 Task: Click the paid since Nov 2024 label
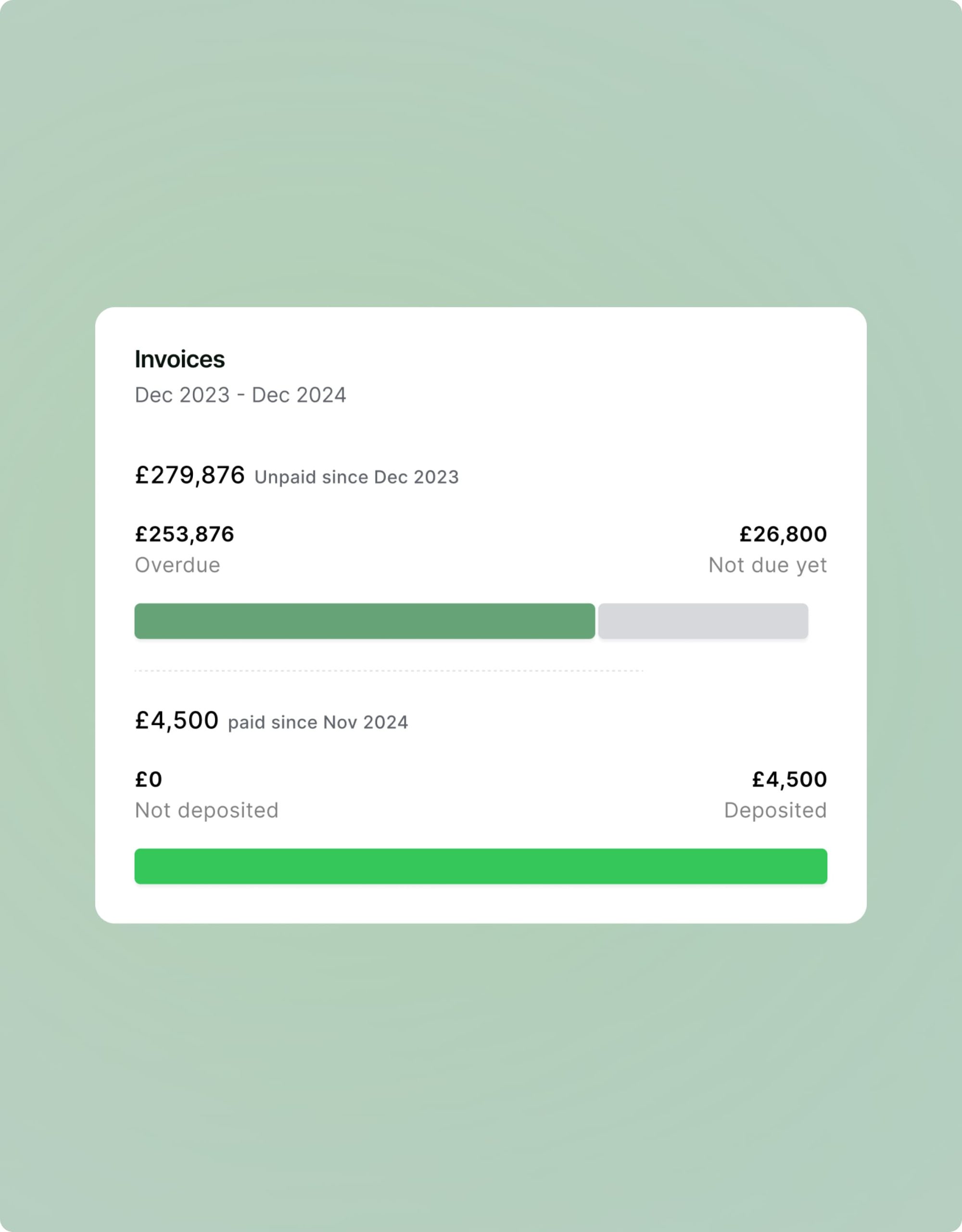[317, 723]
